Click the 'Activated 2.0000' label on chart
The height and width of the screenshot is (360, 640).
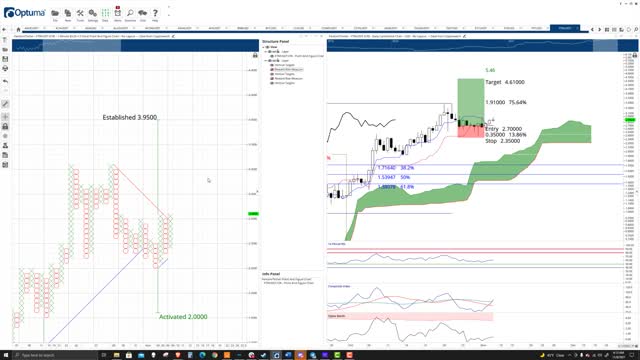tap(183, 317)
